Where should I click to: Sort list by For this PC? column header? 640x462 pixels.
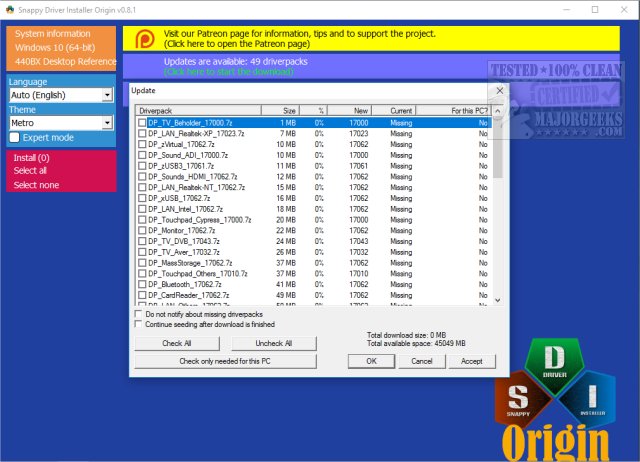[x=454, y=111]
